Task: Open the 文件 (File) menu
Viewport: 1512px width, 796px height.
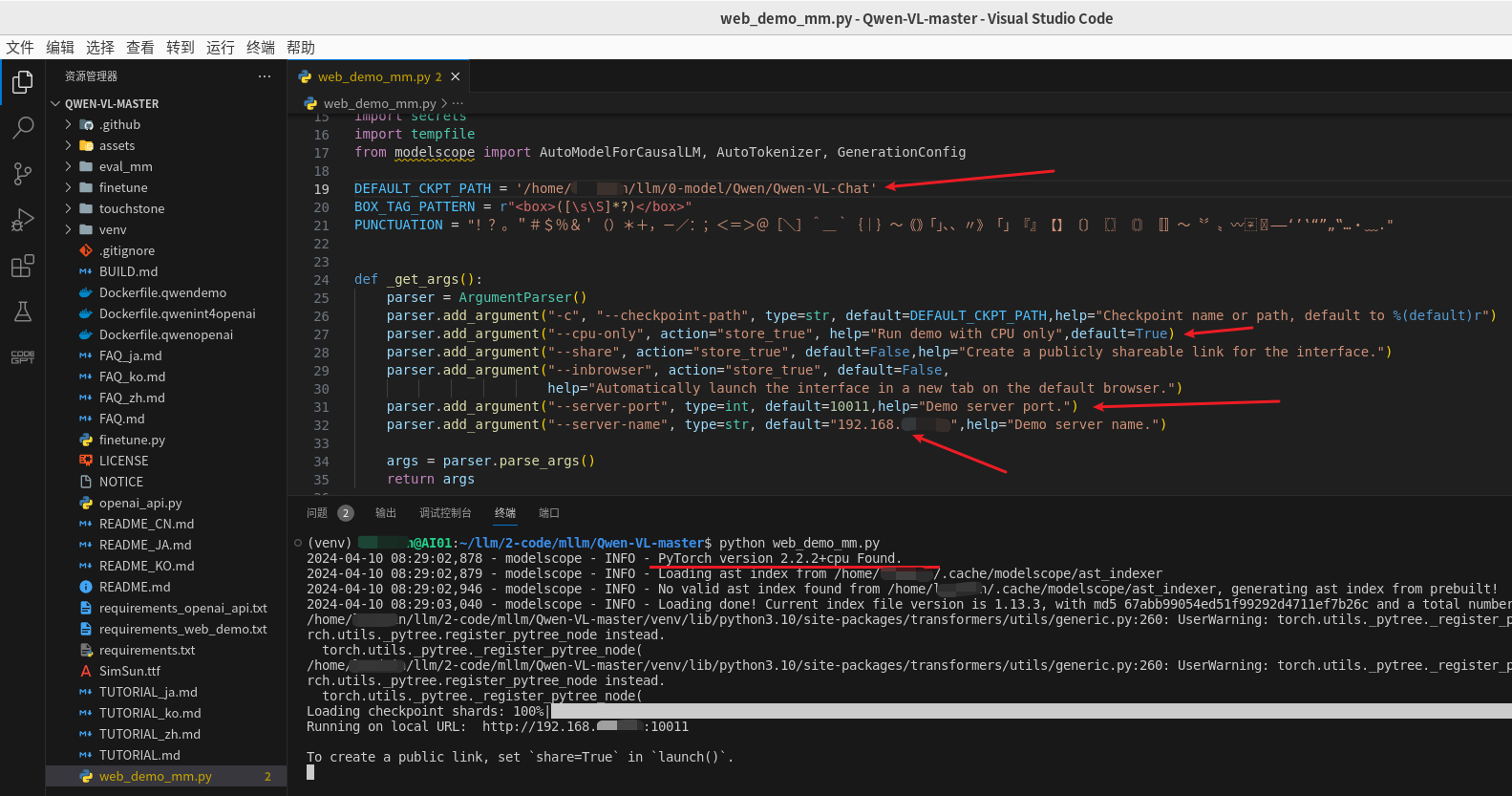Action: point(20,48)
